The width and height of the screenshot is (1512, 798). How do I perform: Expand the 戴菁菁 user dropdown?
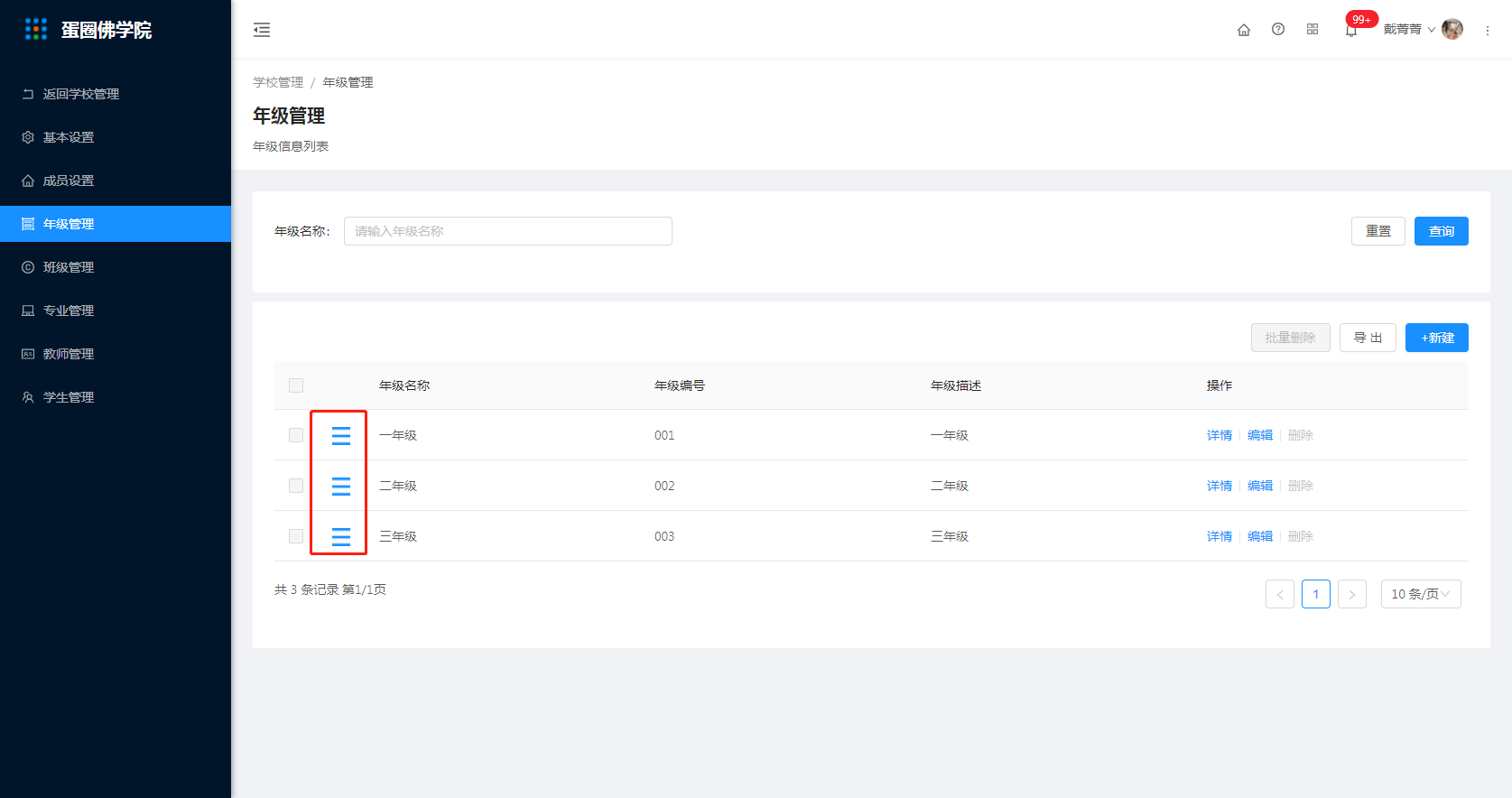[x=1409, y=29]
